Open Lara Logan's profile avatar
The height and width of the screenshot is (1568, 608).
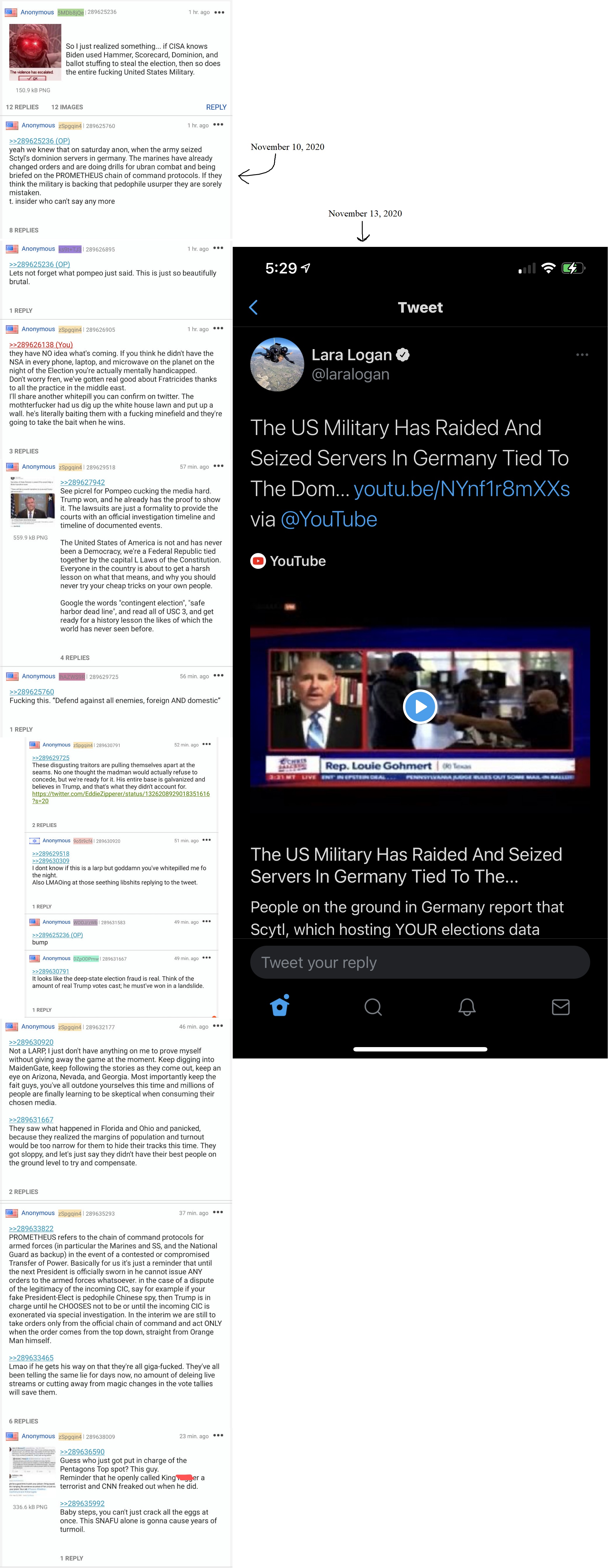pyautogui.click(x=277, y=364)
